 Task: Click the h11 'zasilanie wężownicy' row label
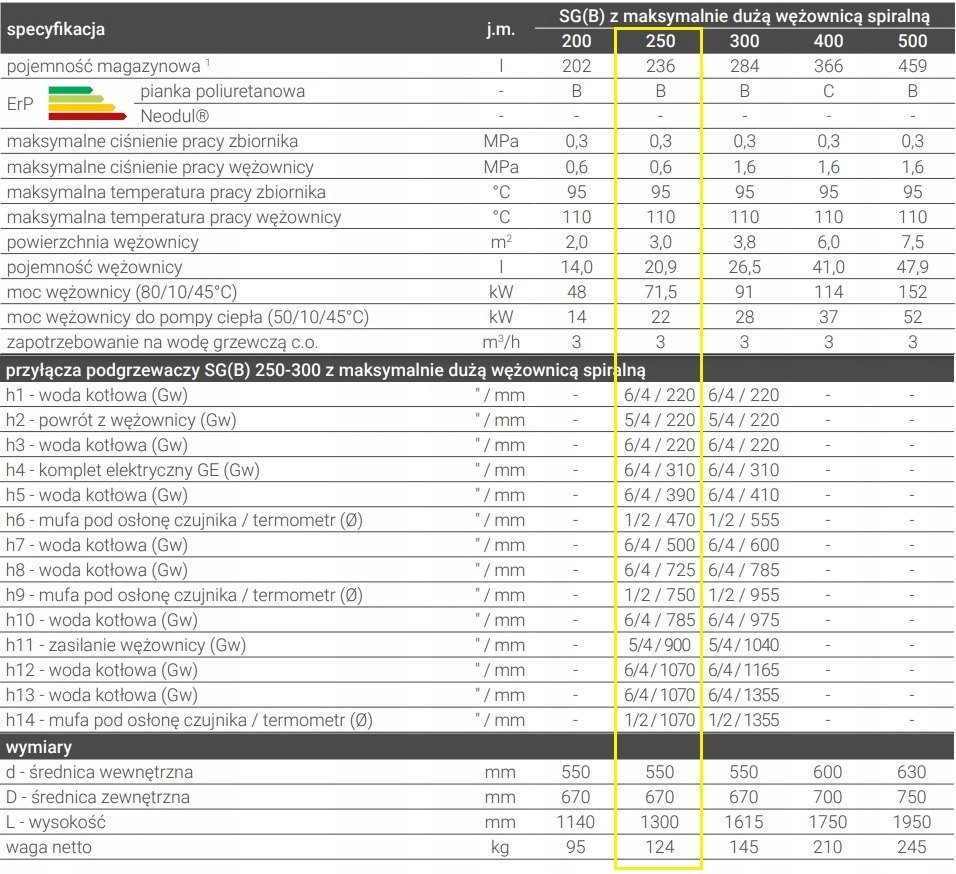[x=126, y=645]
